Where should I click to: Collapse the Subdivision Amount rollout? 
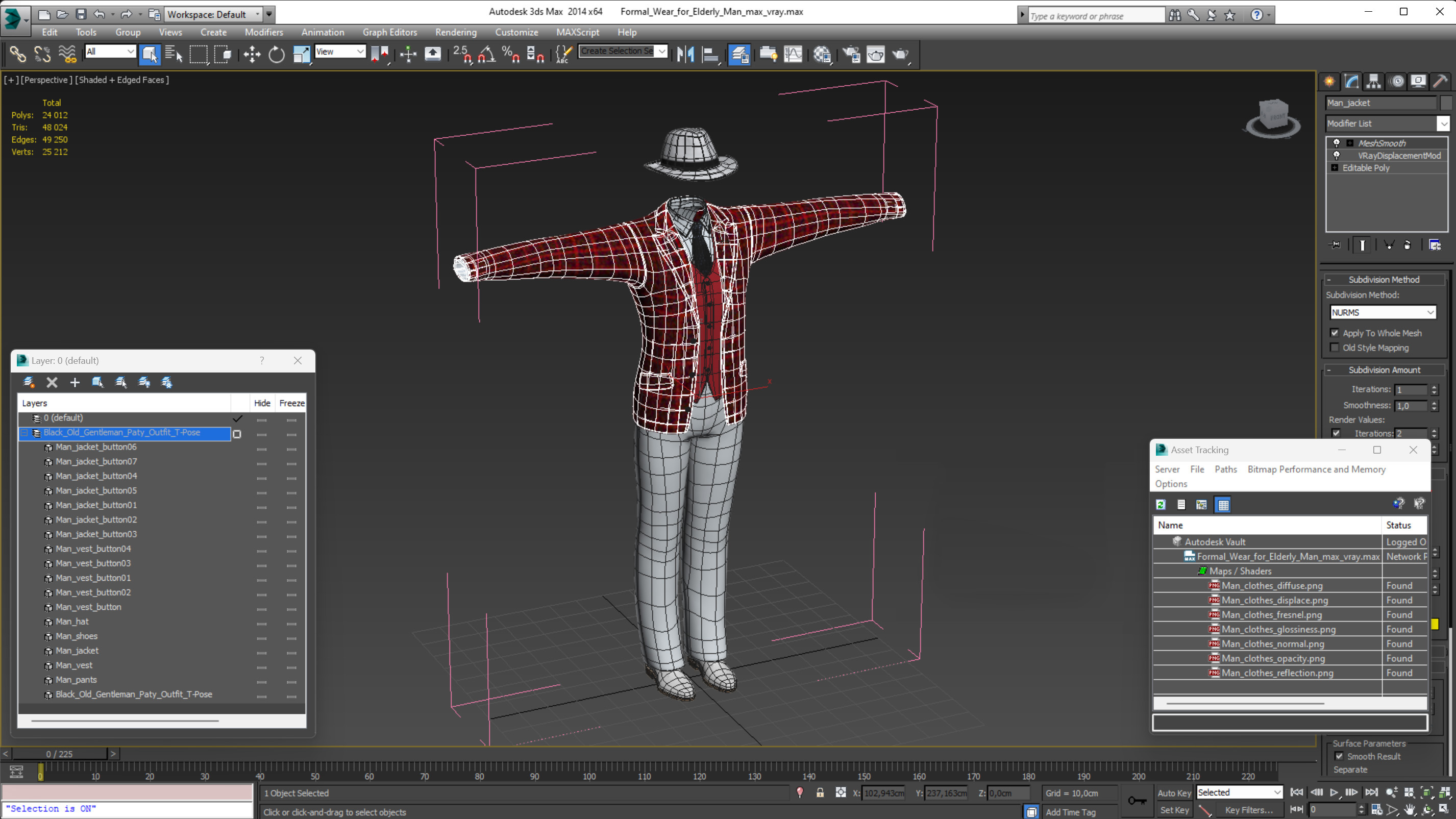[1384, 370]
